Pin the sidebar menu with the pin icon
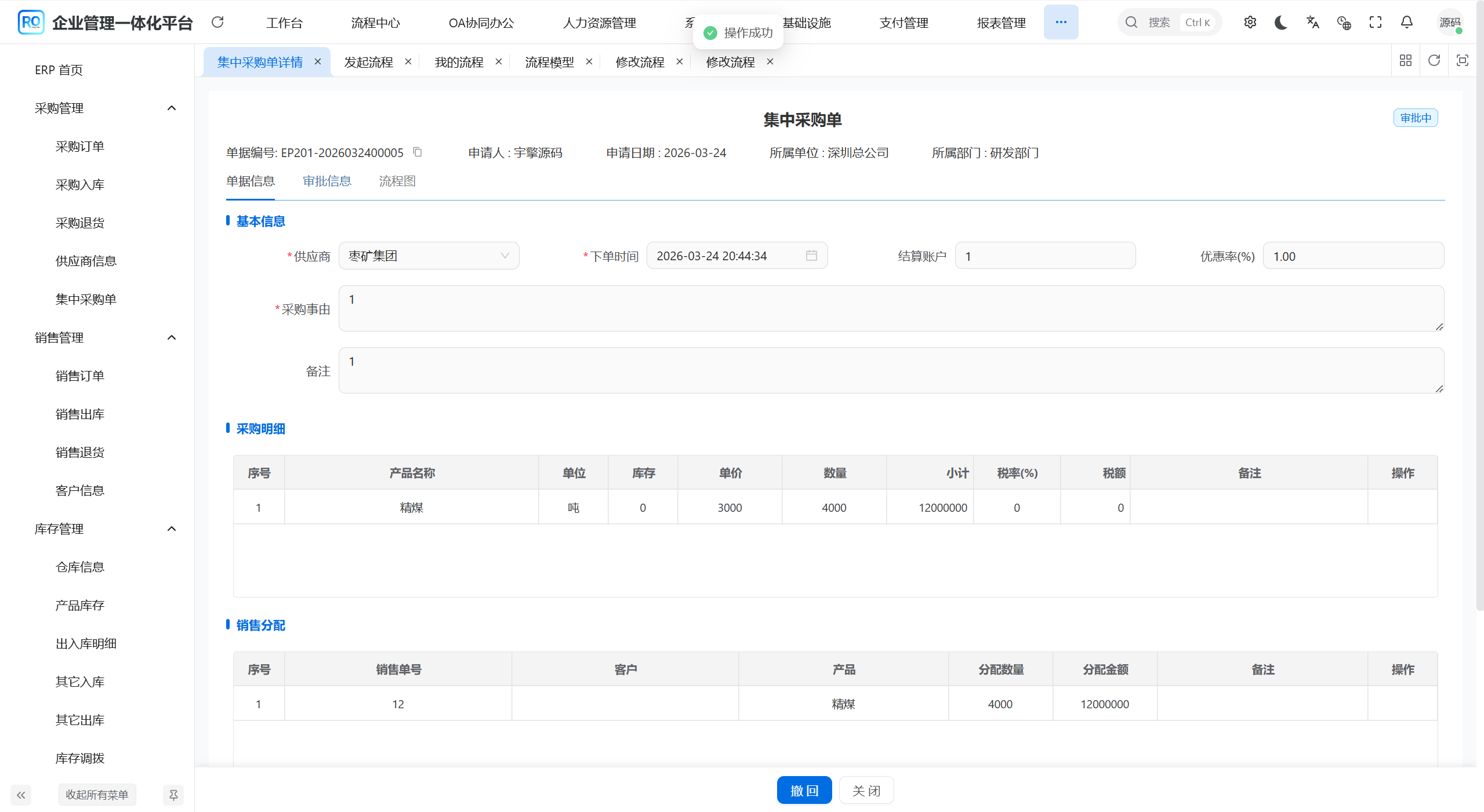The width and height of the screenshot is (1484, 812). tap(173, 795)
